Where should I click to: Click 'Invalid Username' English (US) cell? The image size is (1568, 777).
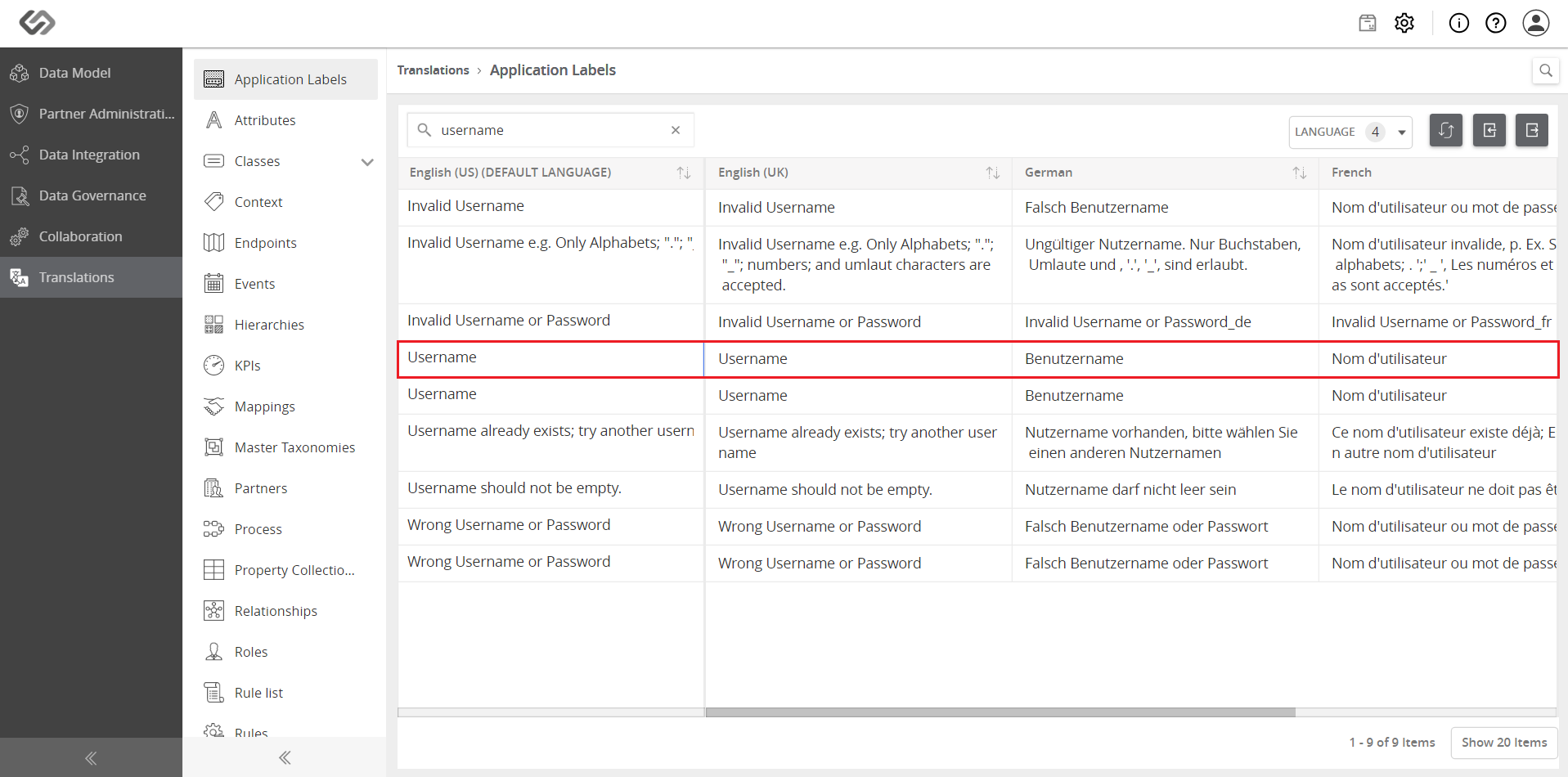coord(550,206)
